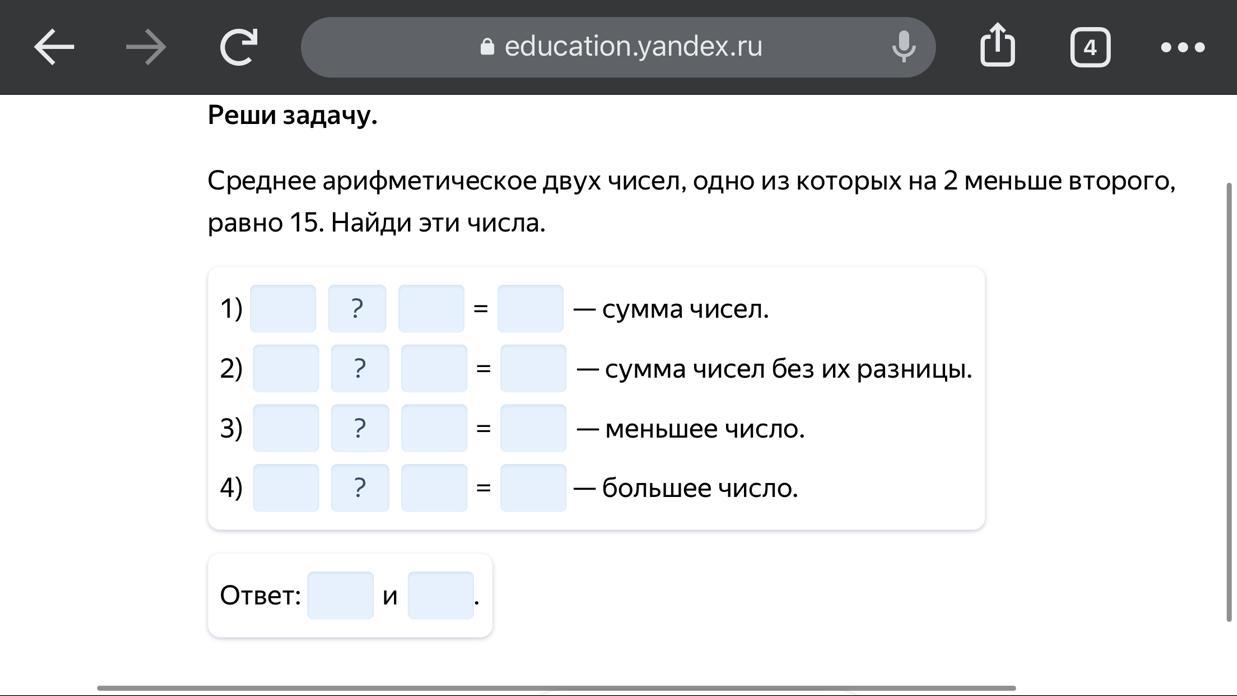Click first number field in row 1
Viewport: 1237px width, 696px height.
click(283, 308)
